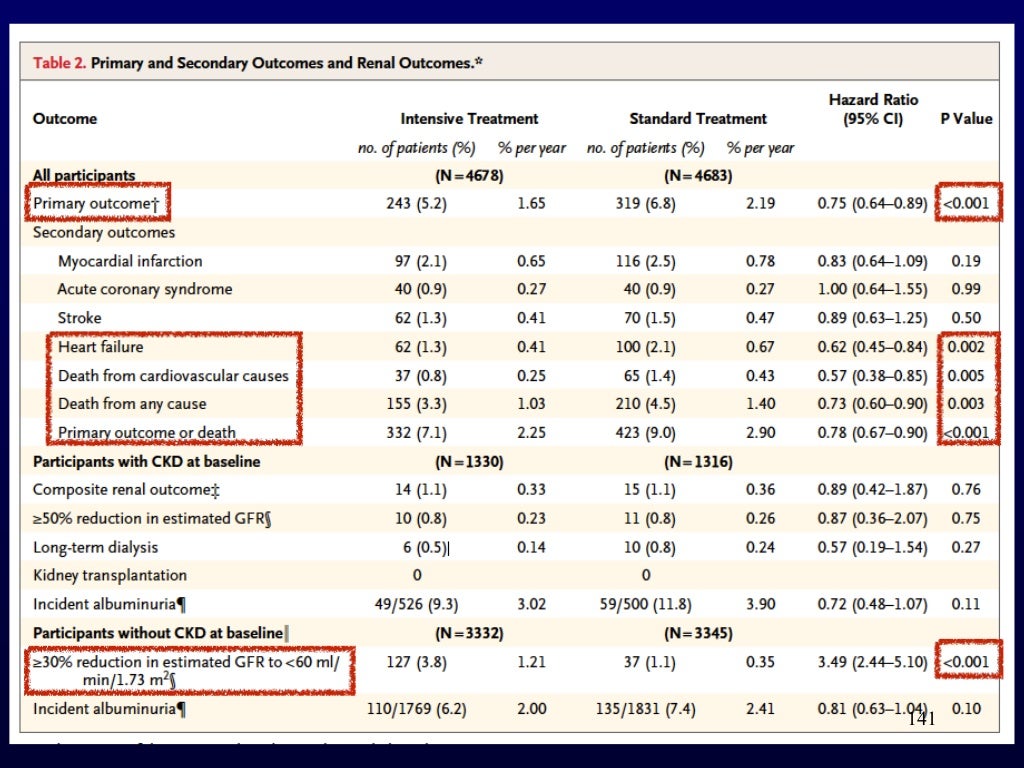The image size is (1024, 768).
Task: Click the '(N=3345)' group size
Action: [697, 633]
